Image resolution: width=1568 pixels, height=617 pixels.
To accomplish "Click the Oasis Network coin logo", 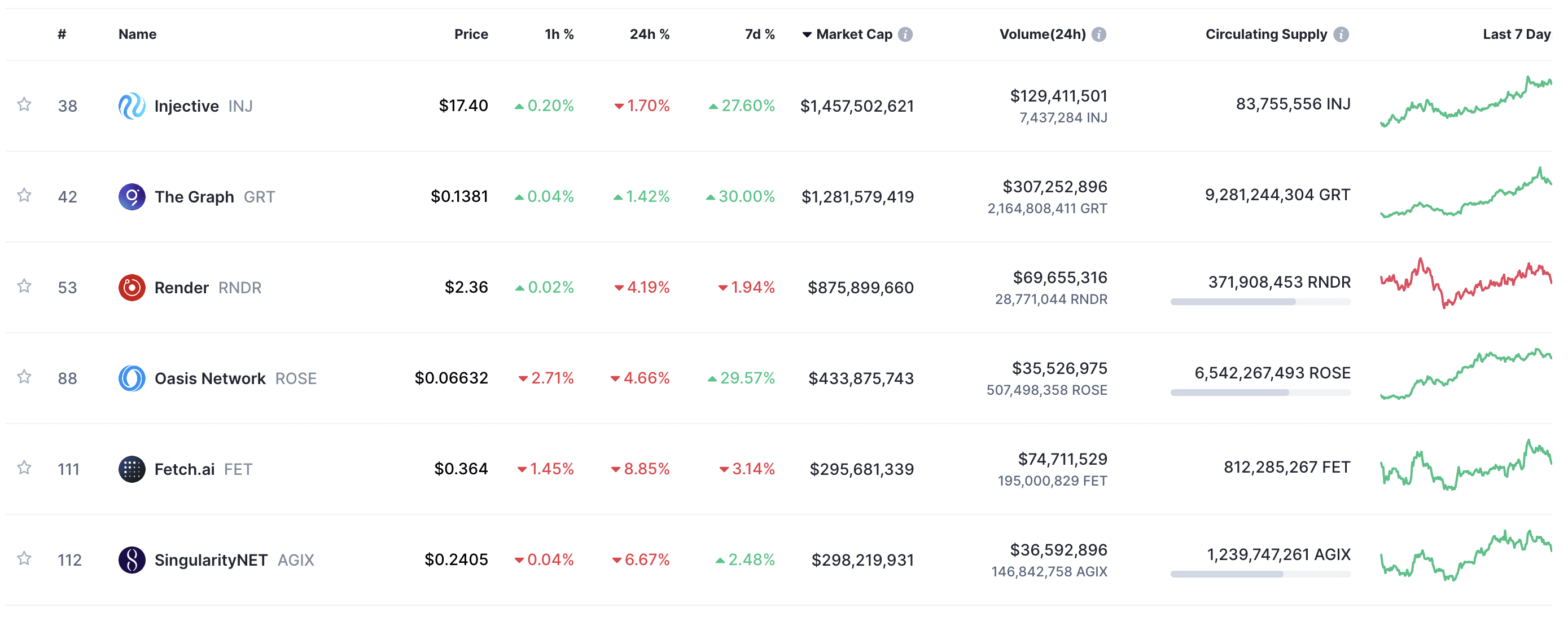I will (x=132, y=378).
